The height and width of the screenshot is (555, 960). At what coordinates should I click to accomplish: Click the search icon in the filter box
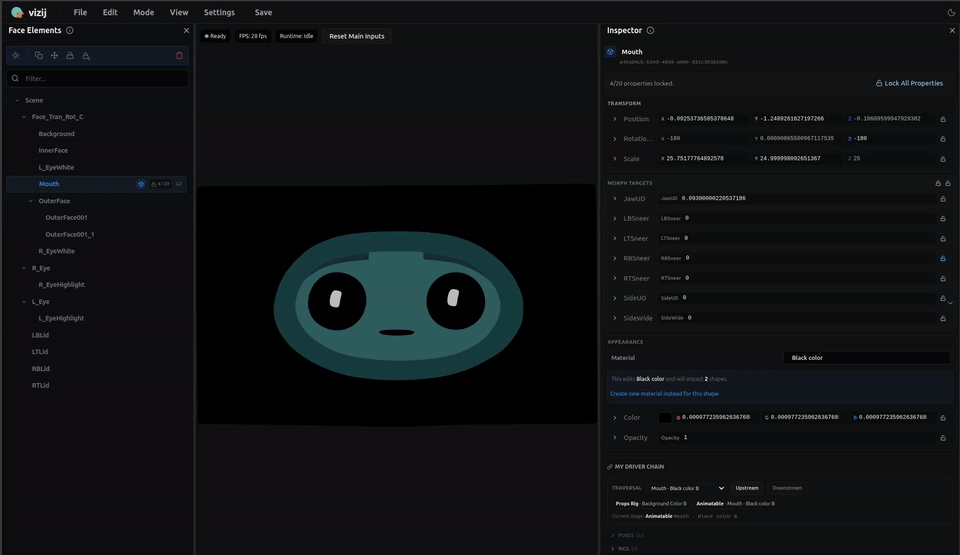(x=15, y=78)
